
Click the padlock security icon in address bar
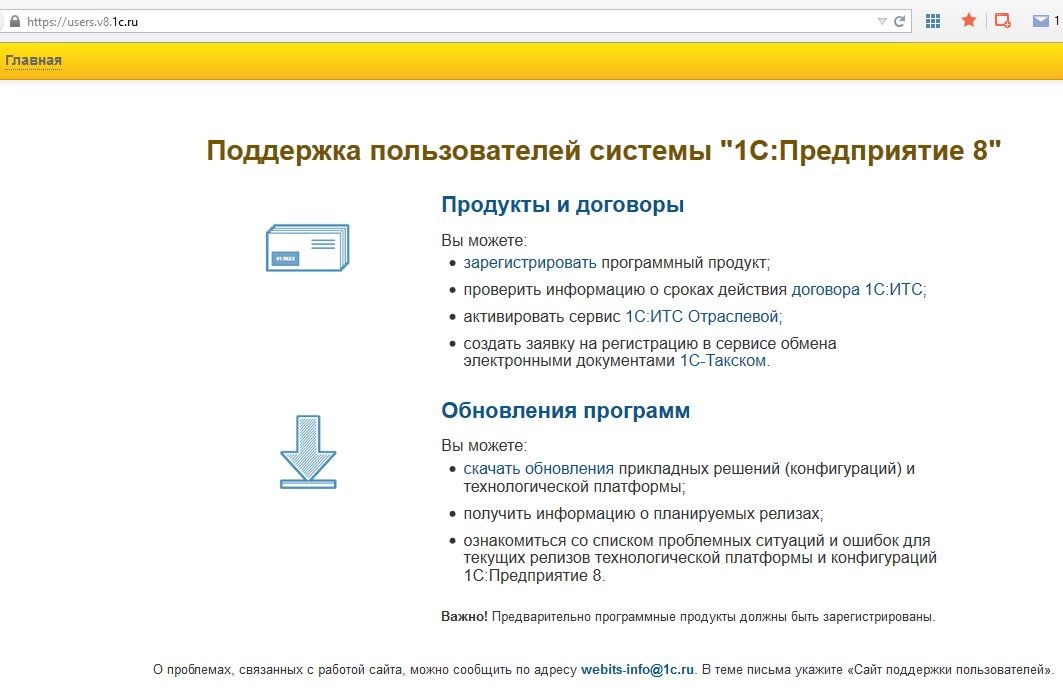(x=14, y=21)
